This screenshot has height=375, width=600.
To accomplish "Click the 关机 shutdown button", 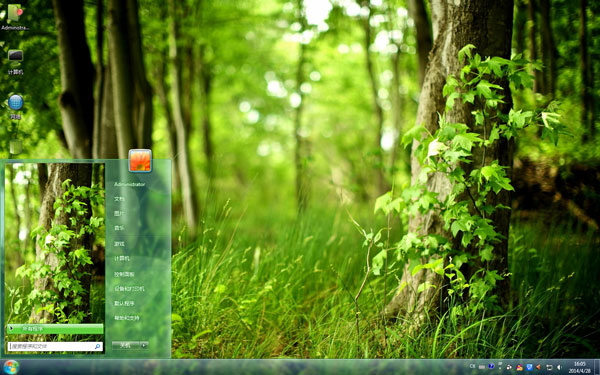I will pos(126,345).
